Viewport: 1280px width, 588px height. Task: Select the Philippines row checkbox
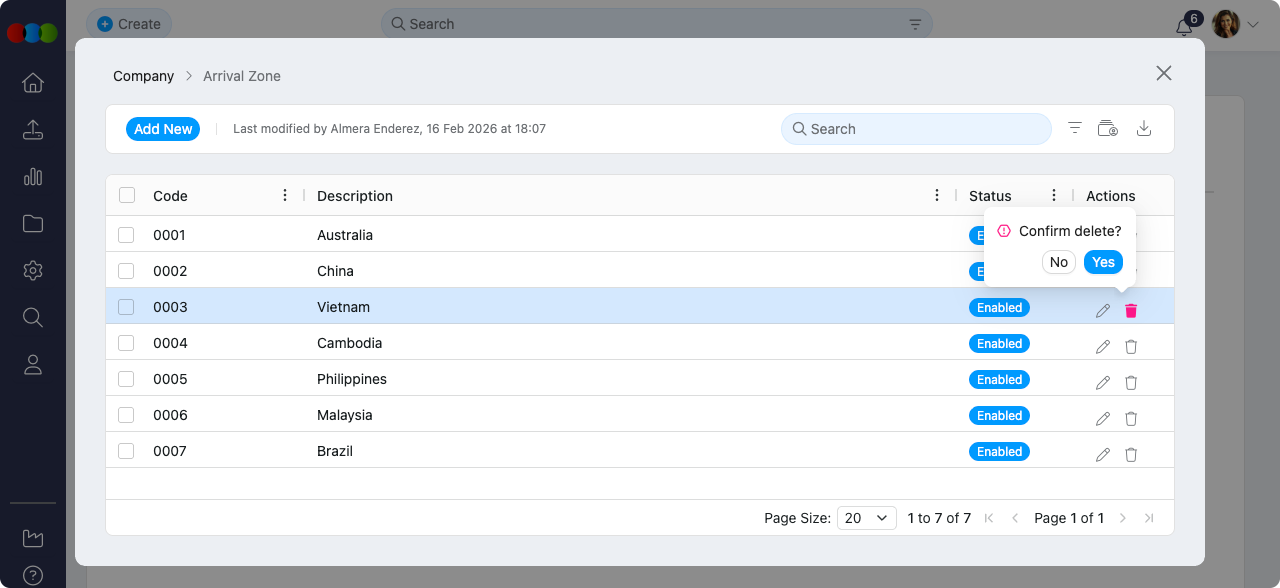click(126, 379)
